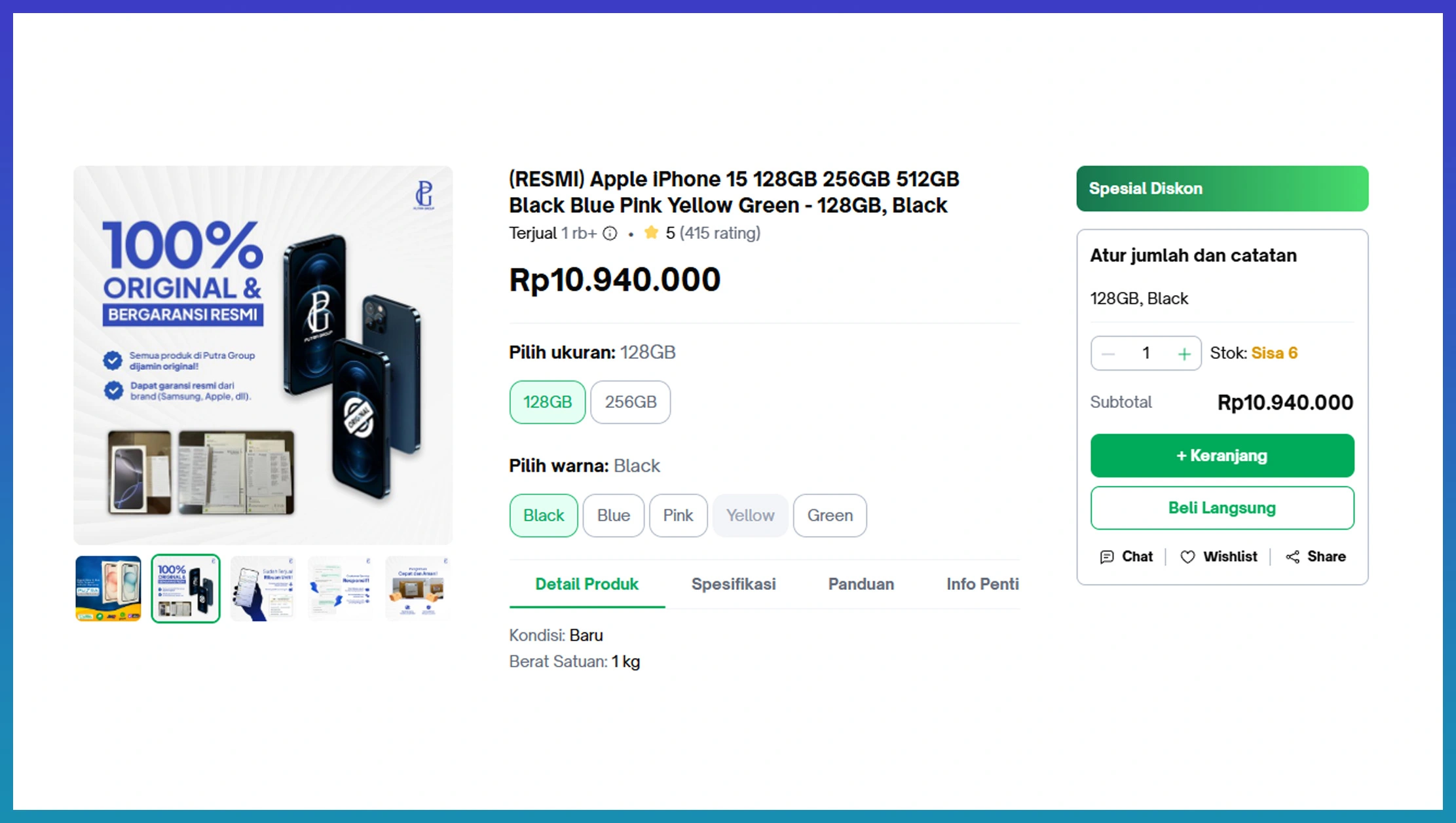Choose the 256GB size option

tap(630, 402)
